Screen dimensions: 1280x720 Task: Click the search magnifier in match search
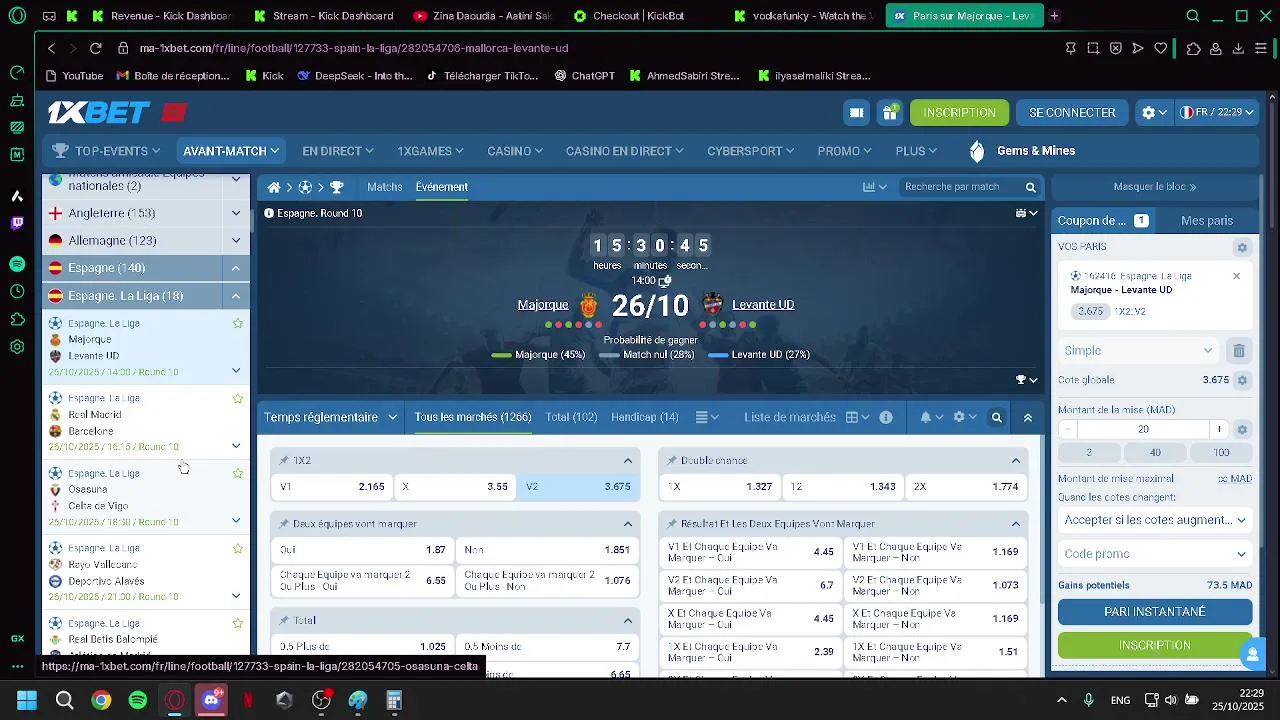[x=1030, y=187]
